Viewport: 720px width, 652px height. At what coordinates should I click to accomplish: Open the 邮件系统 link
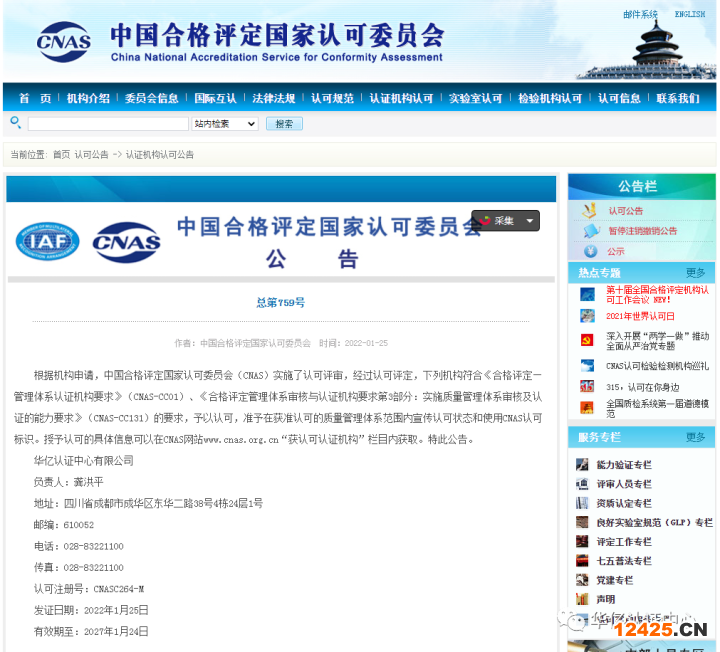coord(640,15)
